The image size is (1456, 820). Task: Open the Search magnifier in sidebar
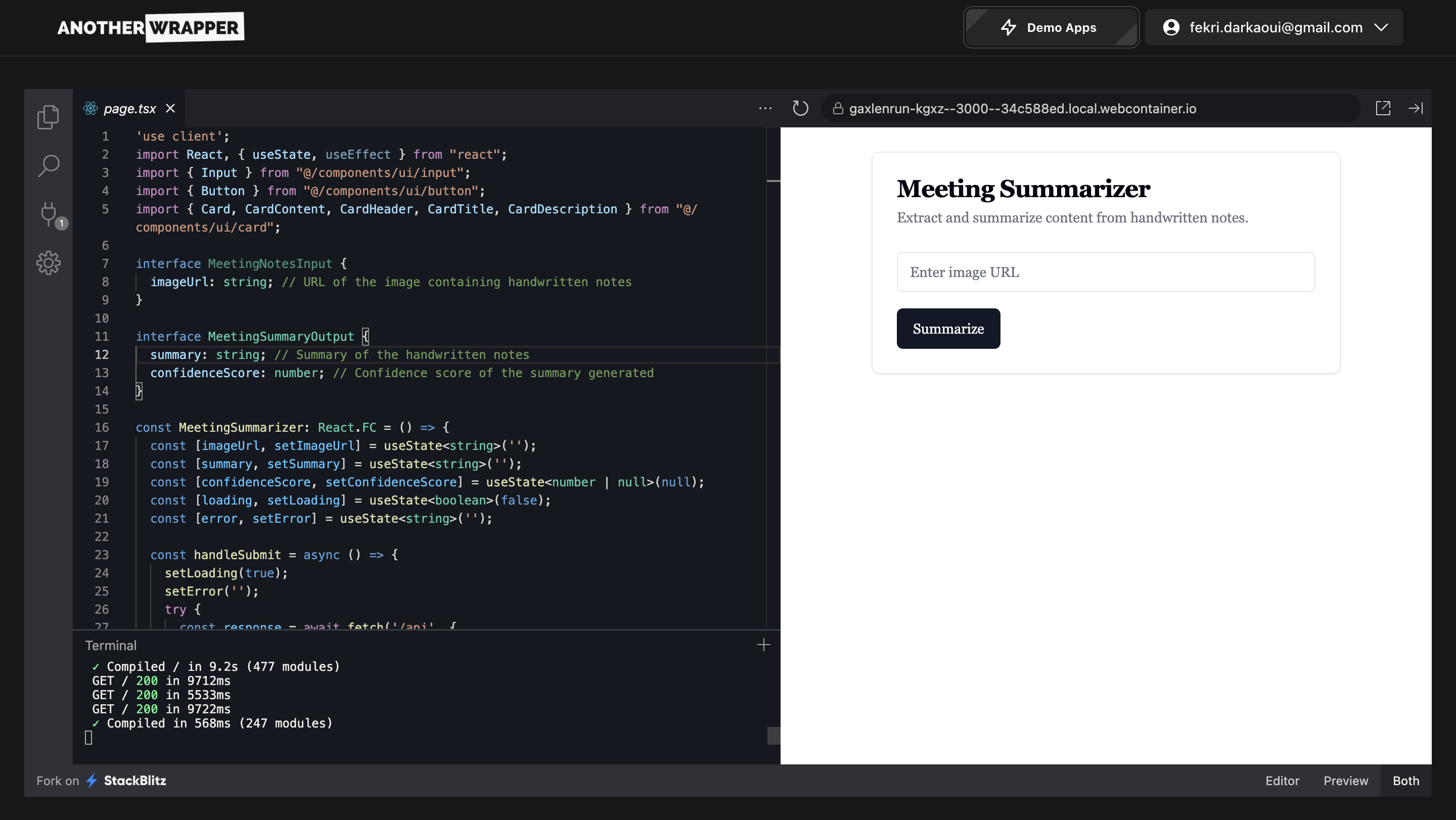point(49,166)
